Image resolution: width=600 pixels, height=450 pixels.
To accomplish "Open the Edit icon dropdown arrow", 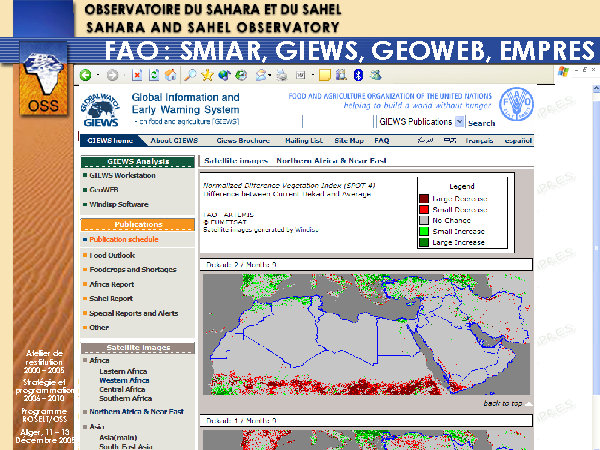I will point(313,75).
